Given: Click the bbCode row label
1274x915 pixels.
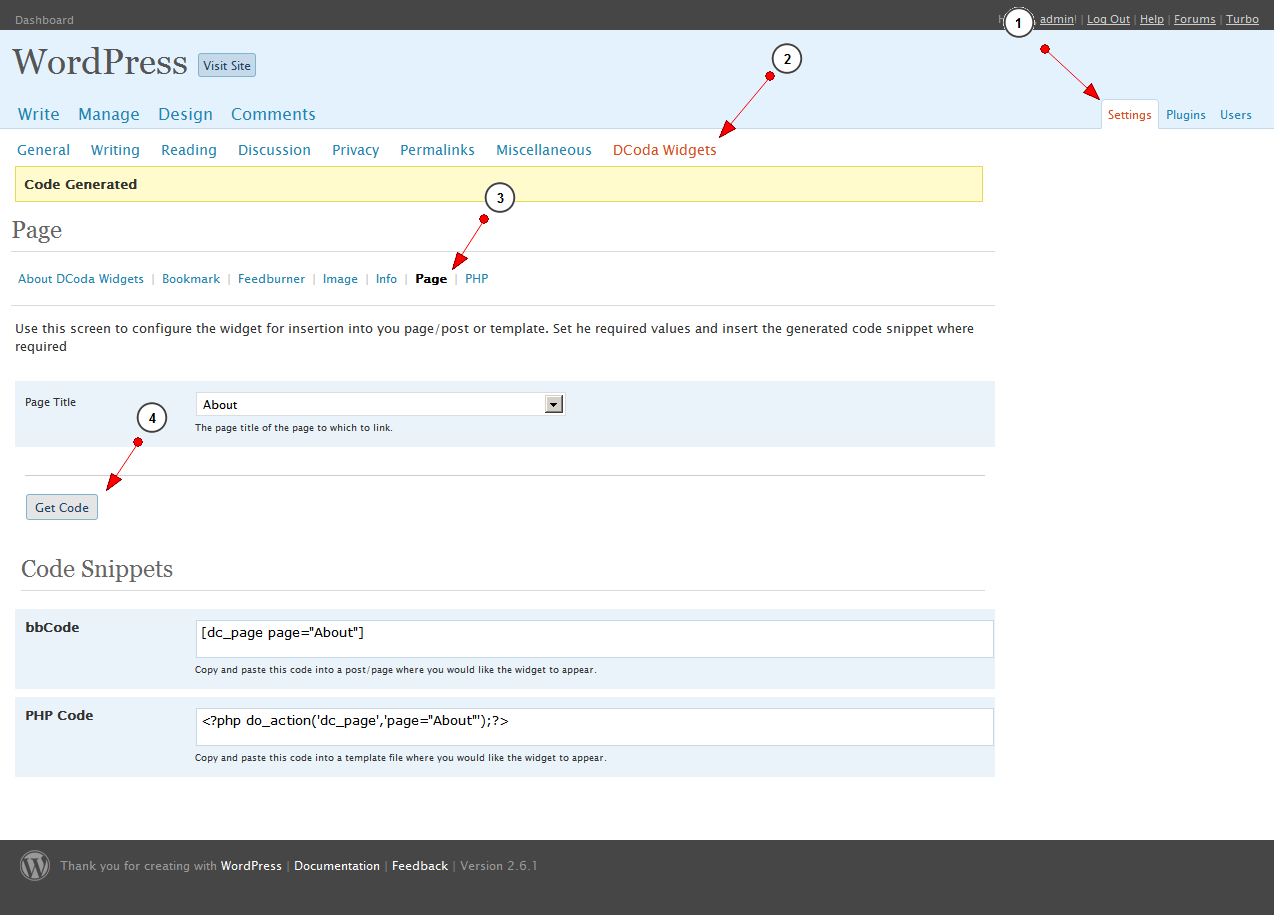Looking at the screenshot, I should 52,628.
